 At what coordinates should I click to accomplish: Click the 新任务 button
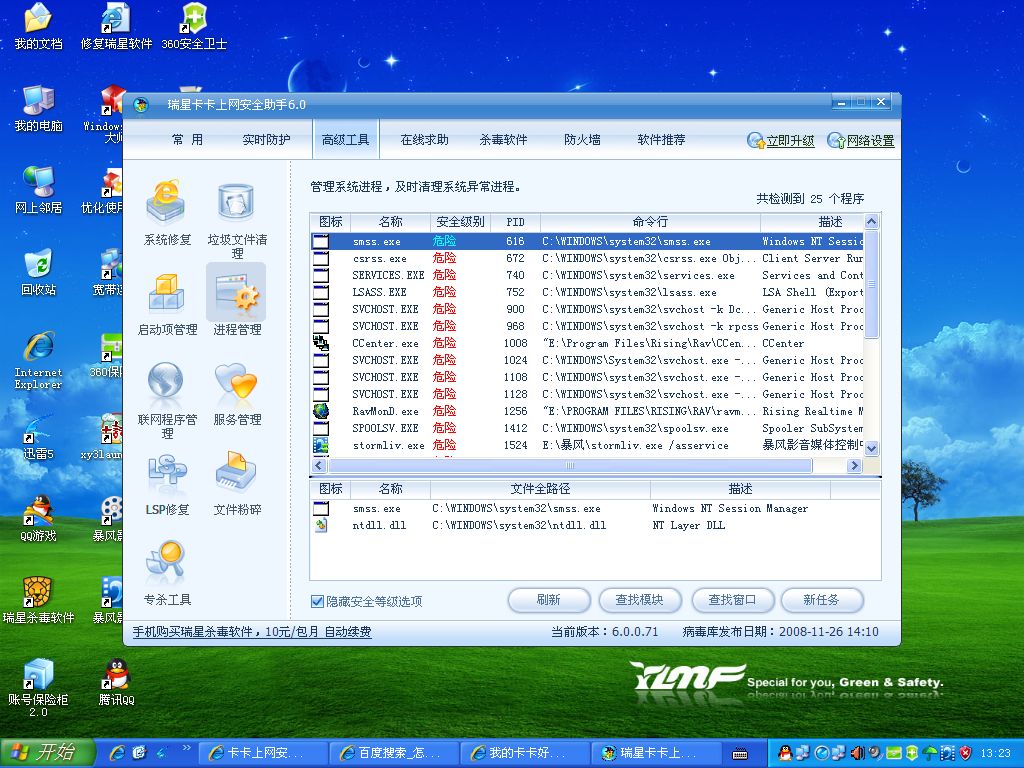(x=822, y=600)
